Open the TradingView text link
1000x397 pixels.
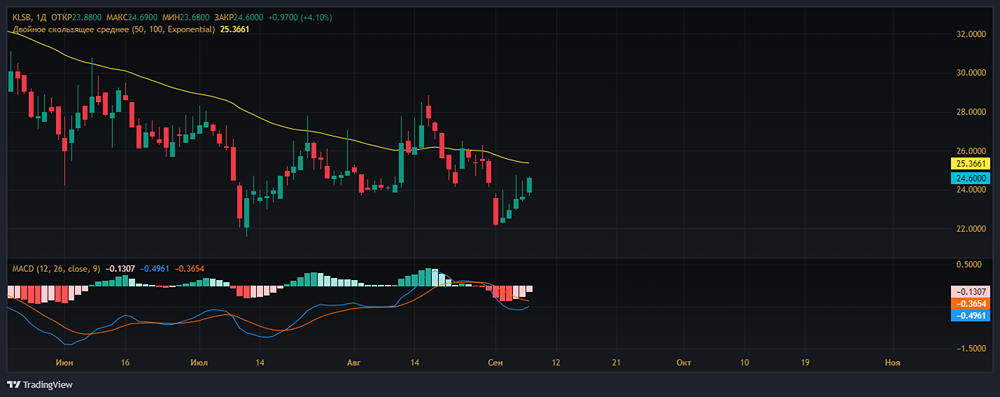pyautogui.click(x=48, y=385)
